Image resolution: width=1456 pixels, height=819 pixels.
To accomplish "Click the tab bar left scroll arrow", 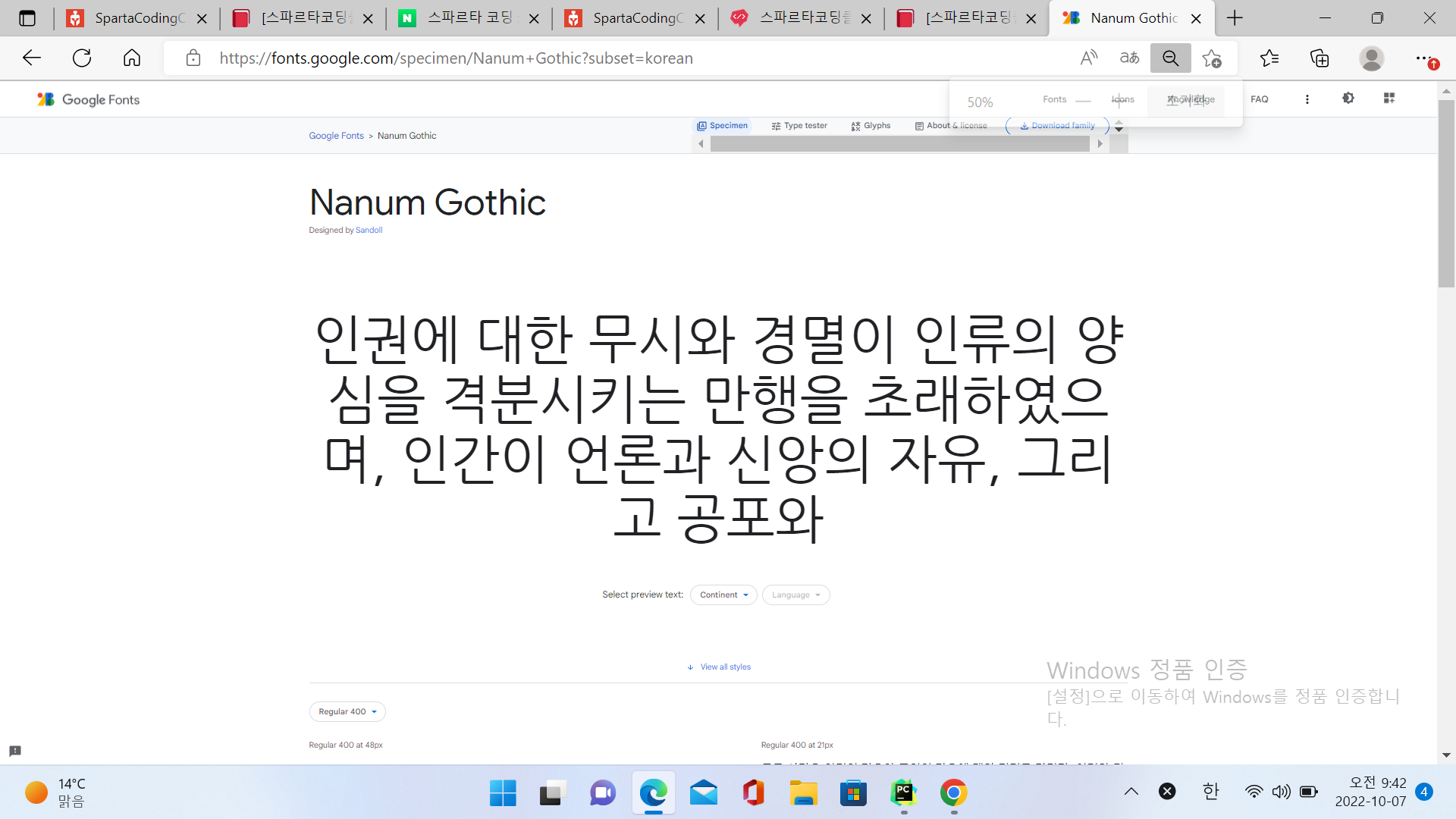I will coord(701,144).
